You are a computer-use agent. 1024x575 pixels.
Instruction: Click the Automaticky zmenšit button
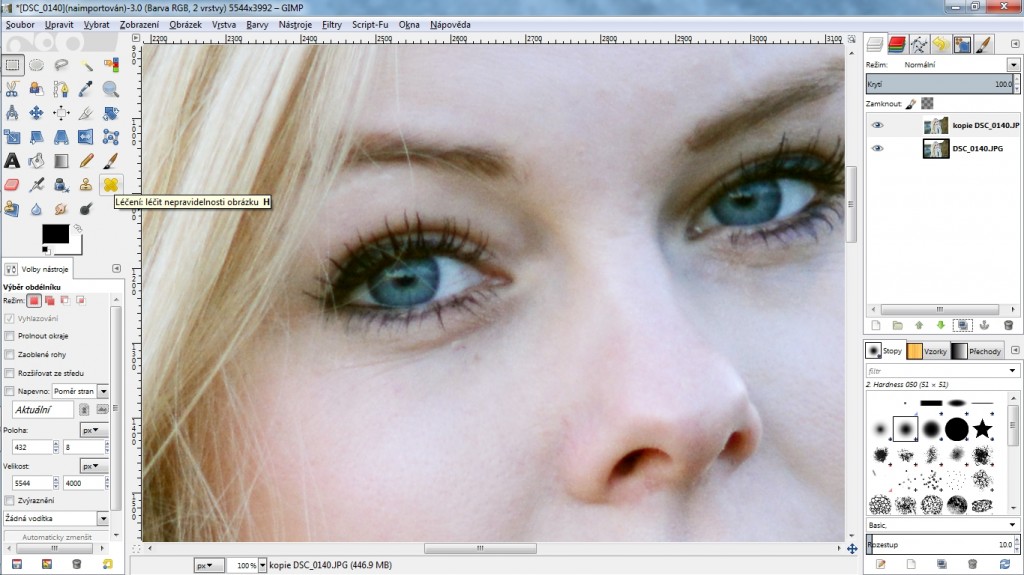(57, 537)
